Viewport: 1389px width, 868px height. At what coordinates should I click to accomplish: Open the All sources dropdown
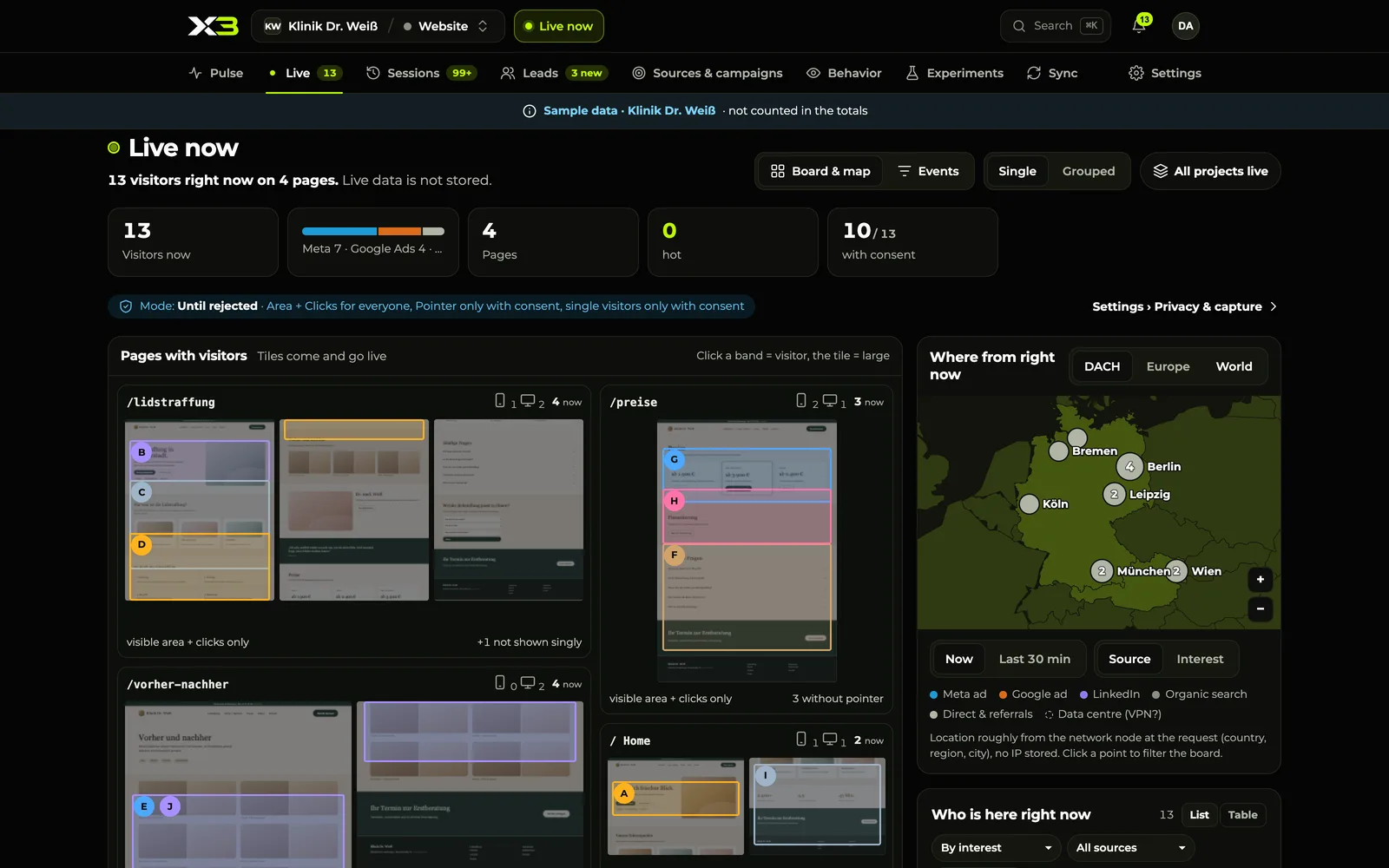point(1131,848)
